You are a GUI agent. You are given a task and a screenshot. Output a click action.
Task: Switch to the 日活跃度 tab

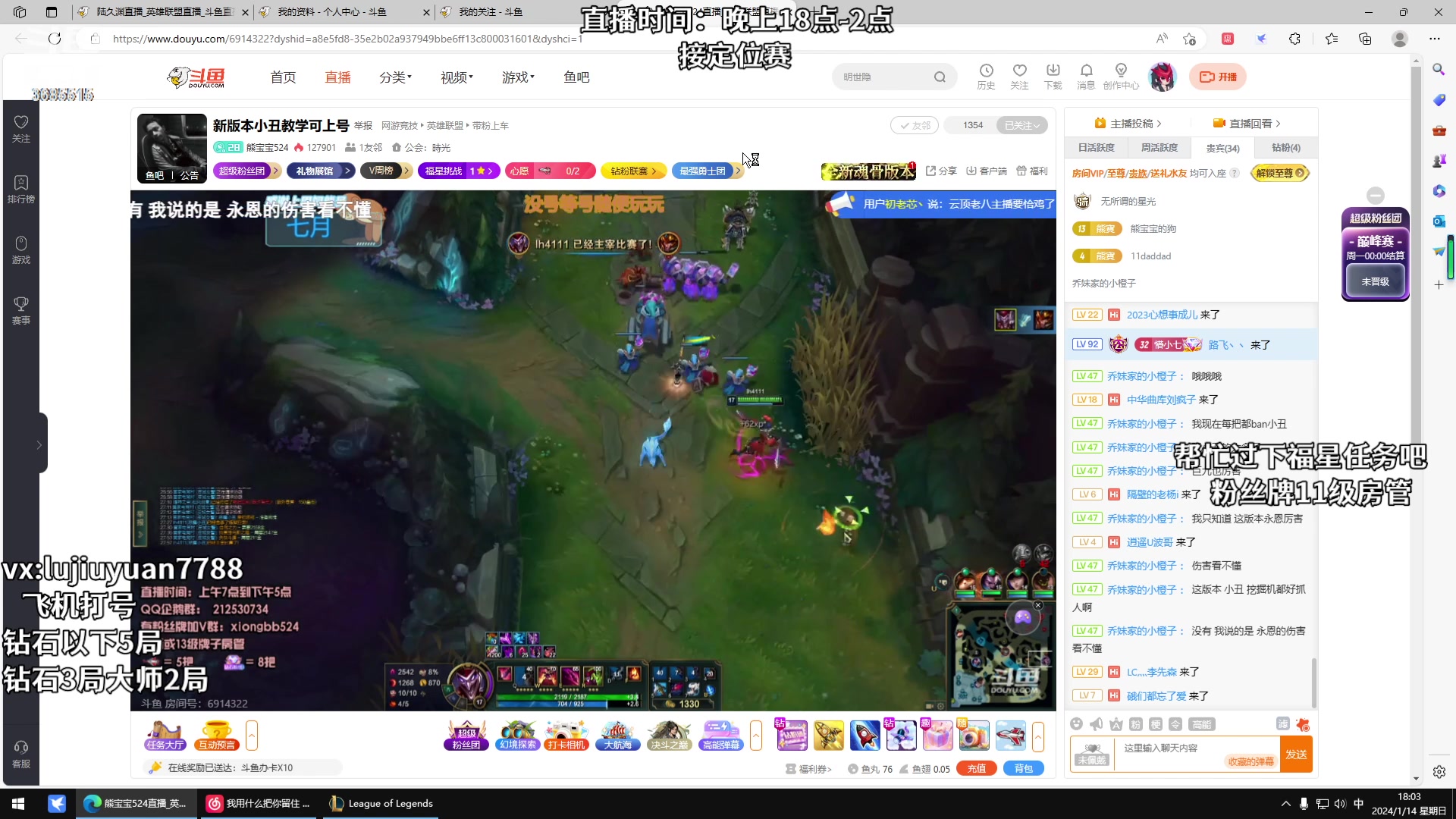coord(1097,148)
